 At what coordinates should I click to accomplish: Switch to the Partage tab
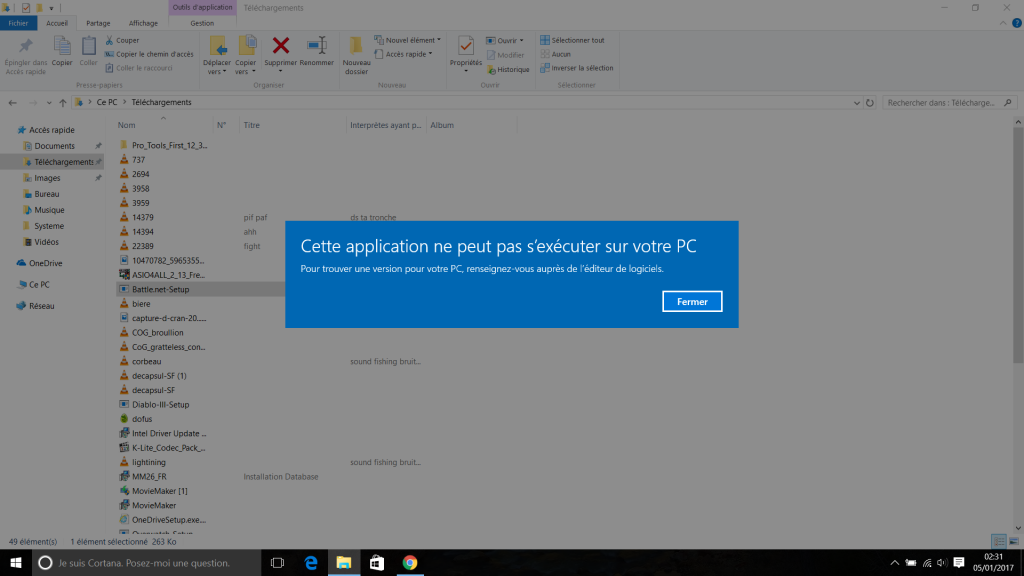coord(98,23)
